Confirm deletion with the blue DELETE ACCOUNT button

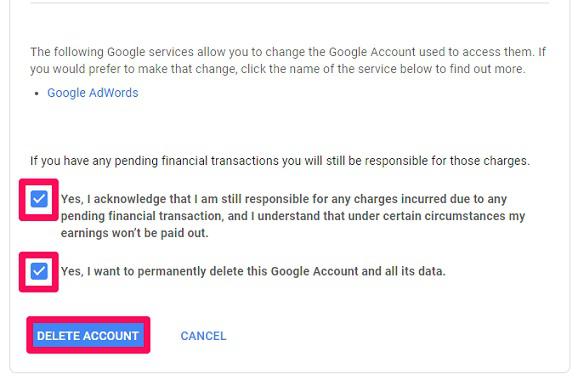[x=88, y=335]
